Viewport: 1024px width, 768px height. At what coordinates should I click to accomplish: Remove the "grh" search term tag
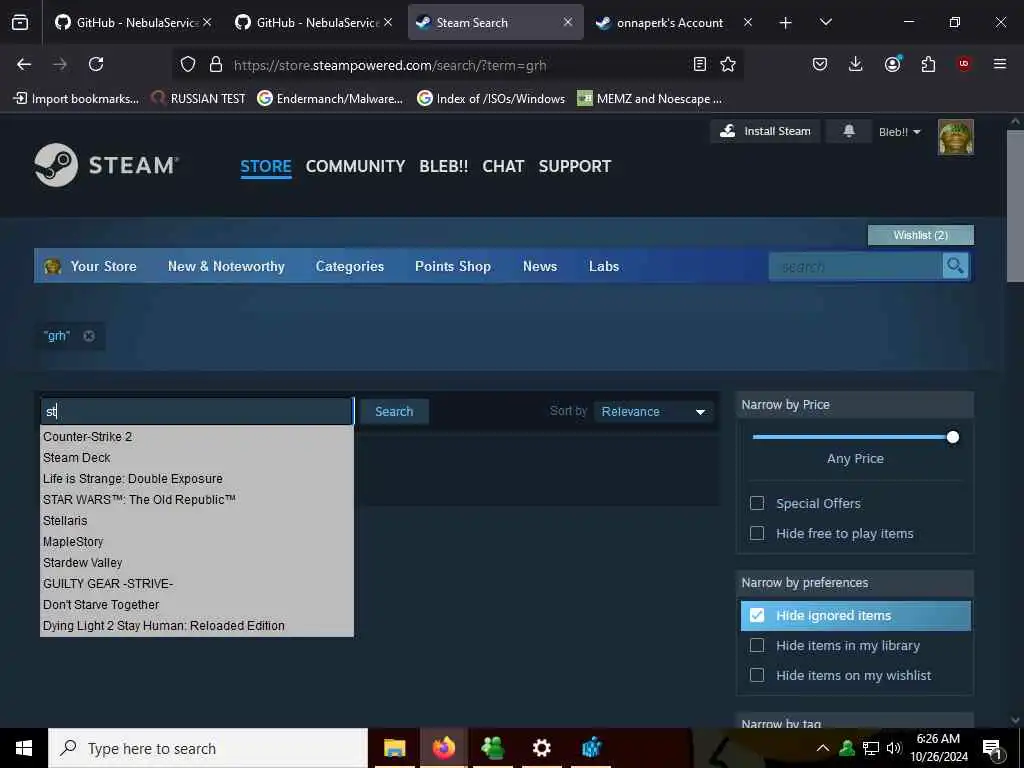click(89, 336)
